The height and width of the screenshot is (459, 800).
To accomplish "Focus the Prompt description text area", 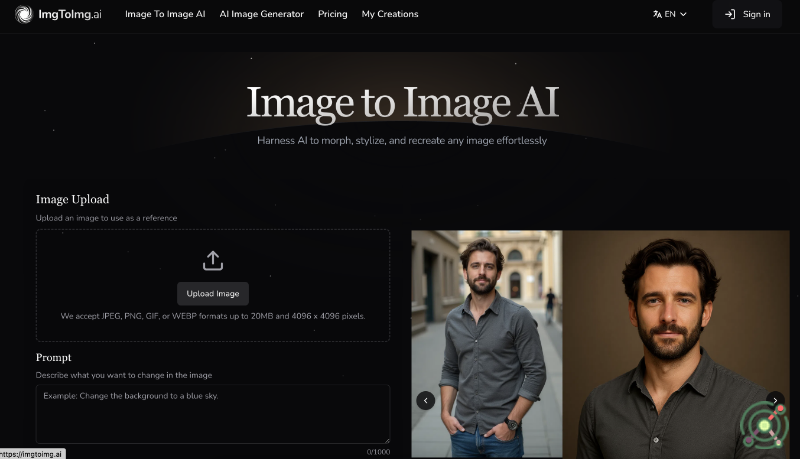I will [212, 414].
